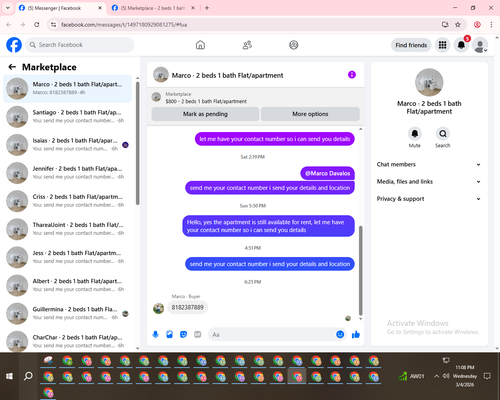Choose a GIF icon in composer
This screenshot has width=500, height=400.
tap(198, 334)
